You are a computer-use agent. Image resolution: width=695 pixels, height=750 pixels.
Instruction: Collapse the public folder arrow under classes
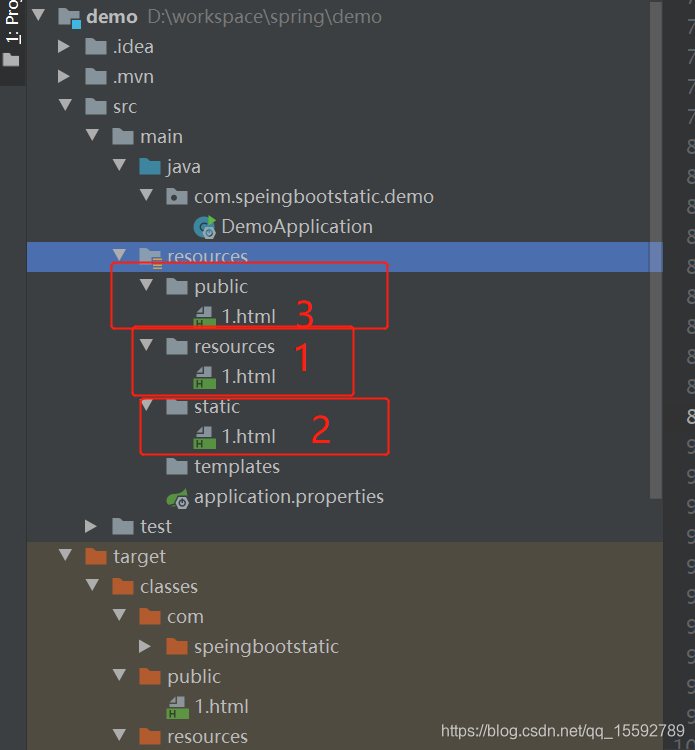click(119, 675)
